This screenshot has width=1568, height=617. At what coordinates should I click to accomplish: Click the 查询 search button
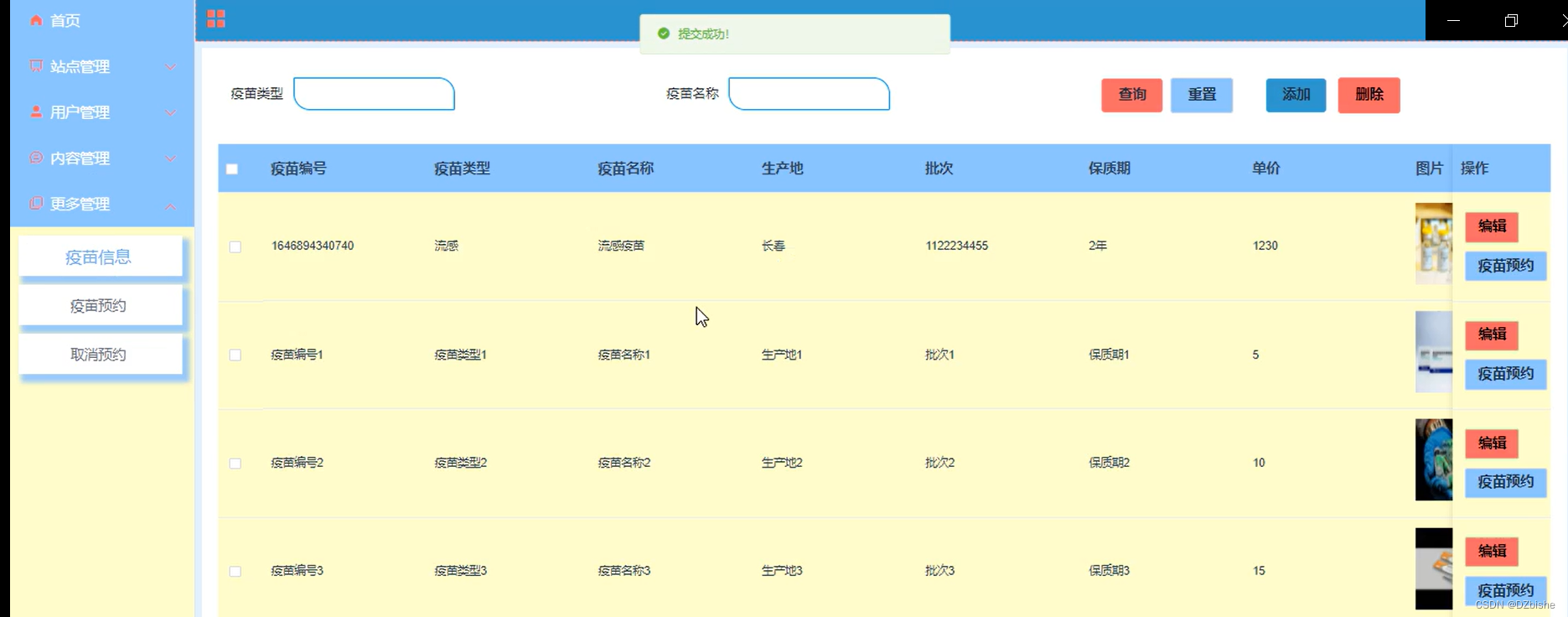[1131, 95]
